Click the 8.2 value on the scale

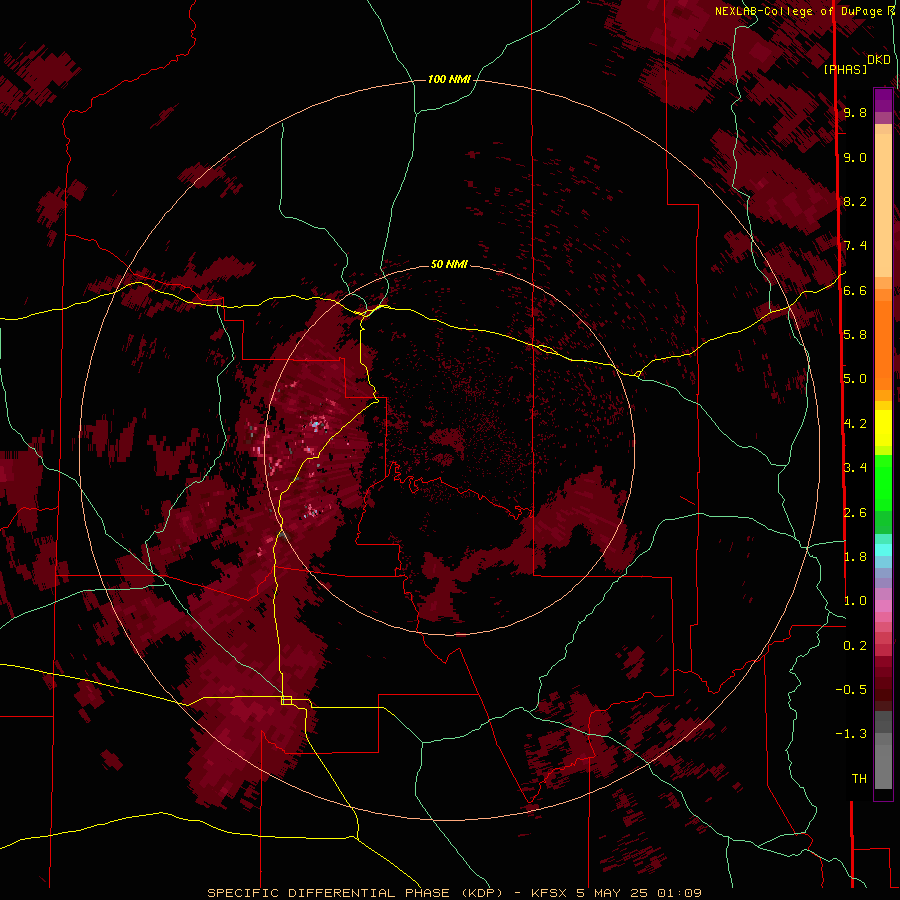[x=855, y=201]
